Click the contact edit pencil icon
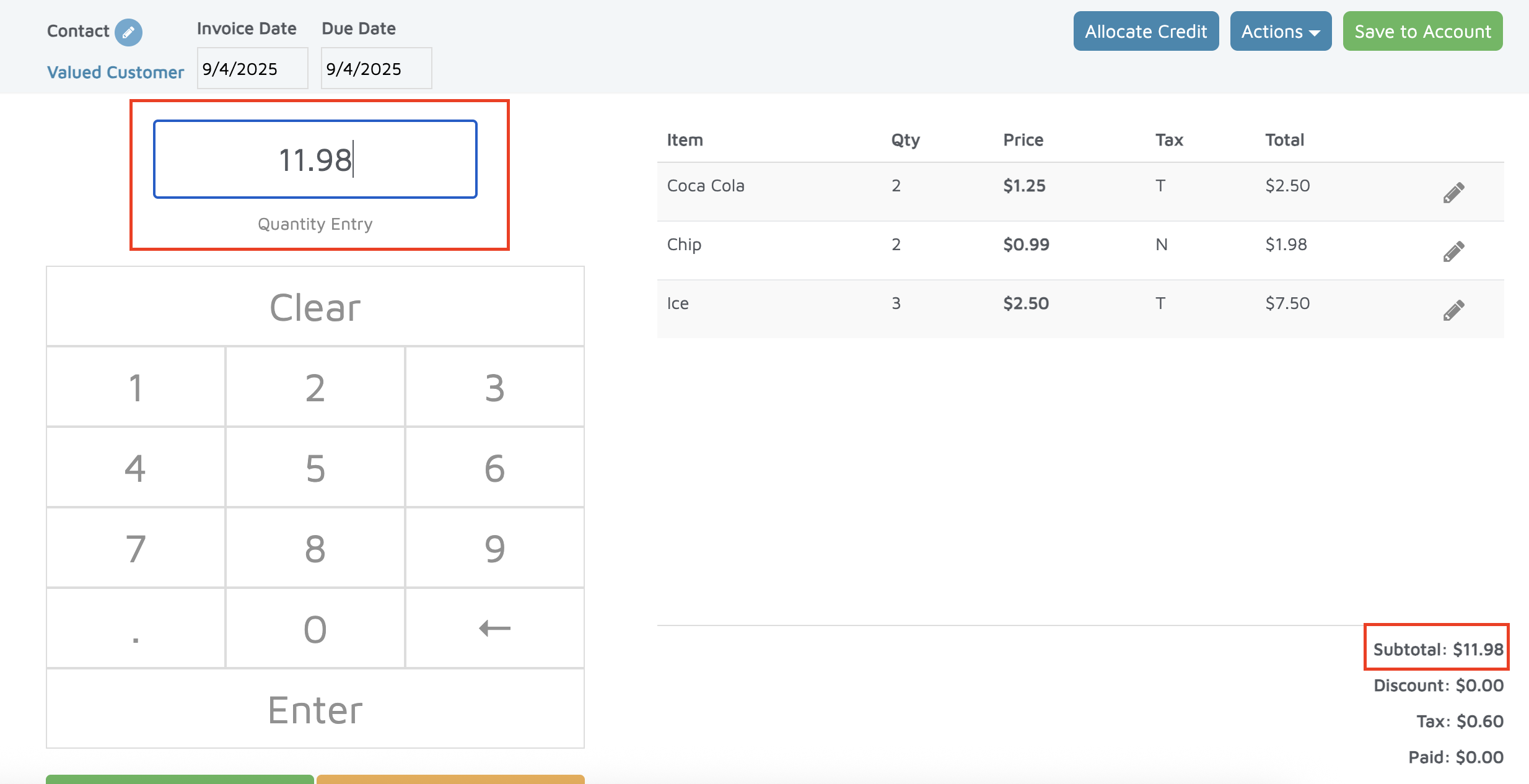 coord(128,32)
